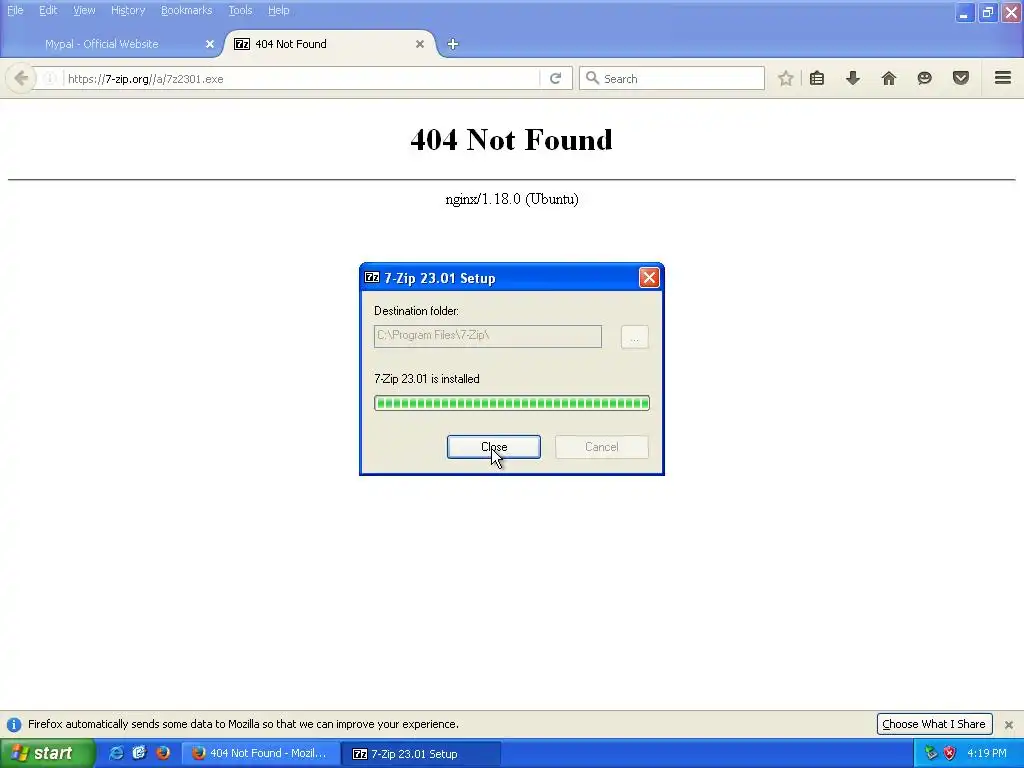1024x768 pixels.
Task: Click the browse ellipsis button for destination folder
Action: click(634, 337)
